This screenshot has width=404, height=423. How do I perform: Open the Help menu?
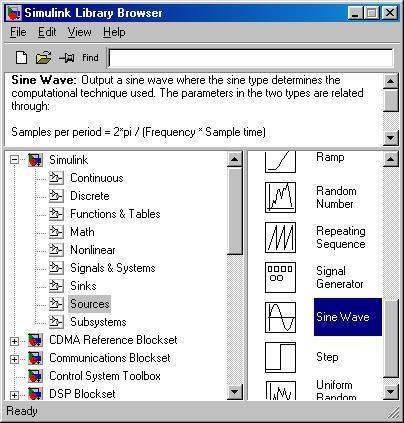click(x=114, y=32)
